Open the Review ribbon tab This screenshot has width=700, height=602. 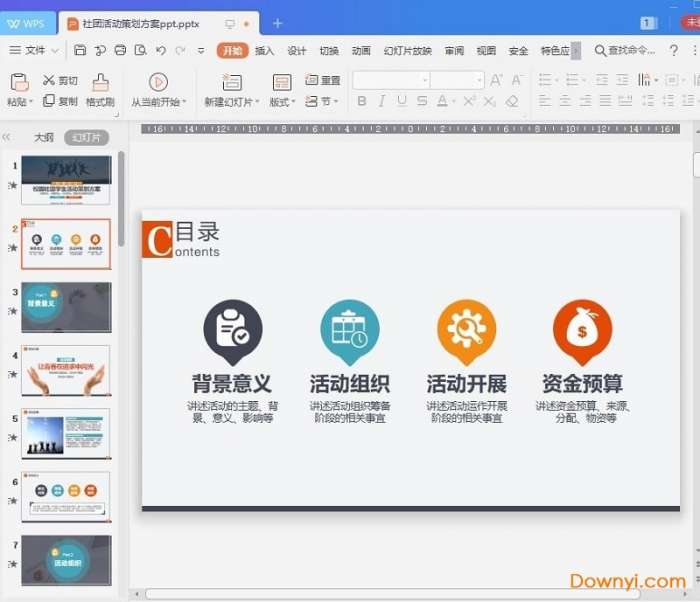454,50
